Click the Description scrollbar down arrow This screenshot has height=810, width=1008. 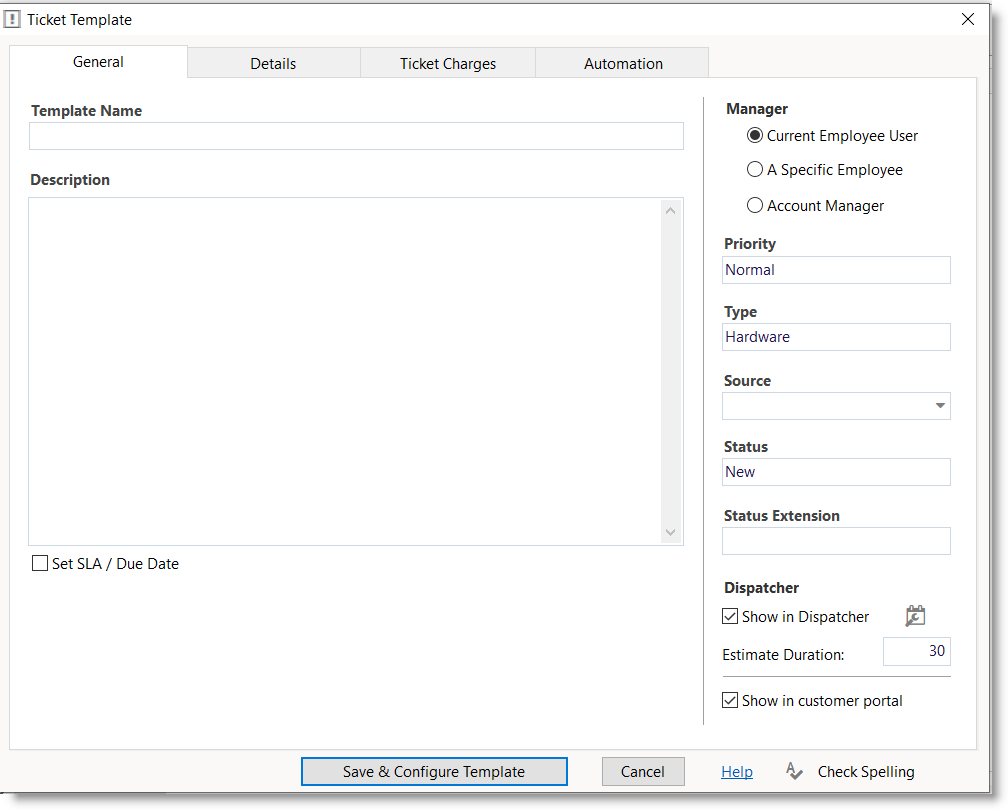[671, 533]
